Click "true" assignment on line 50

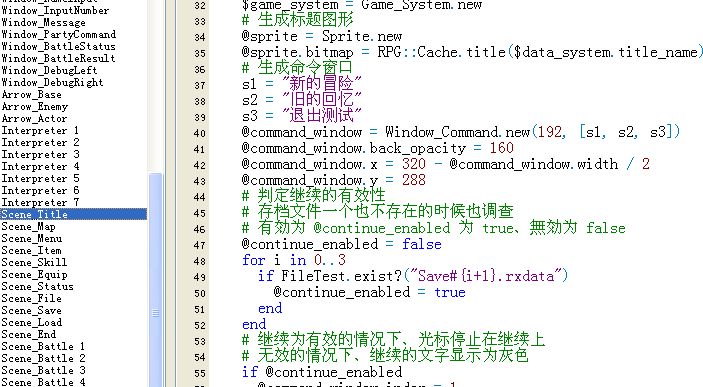[x=450, y=292]
